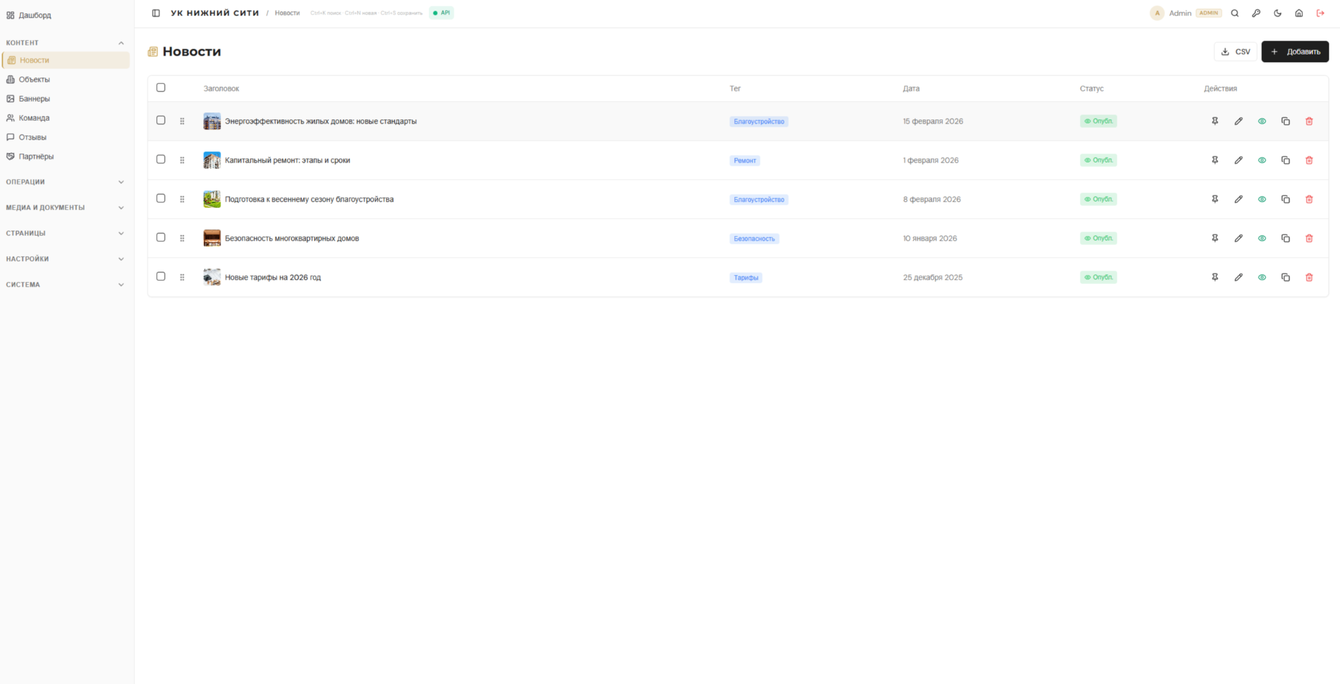Viewport: 1340px width, 684px height.
Task: Open Баннеры in the sidebar
Action: (65, 99)
